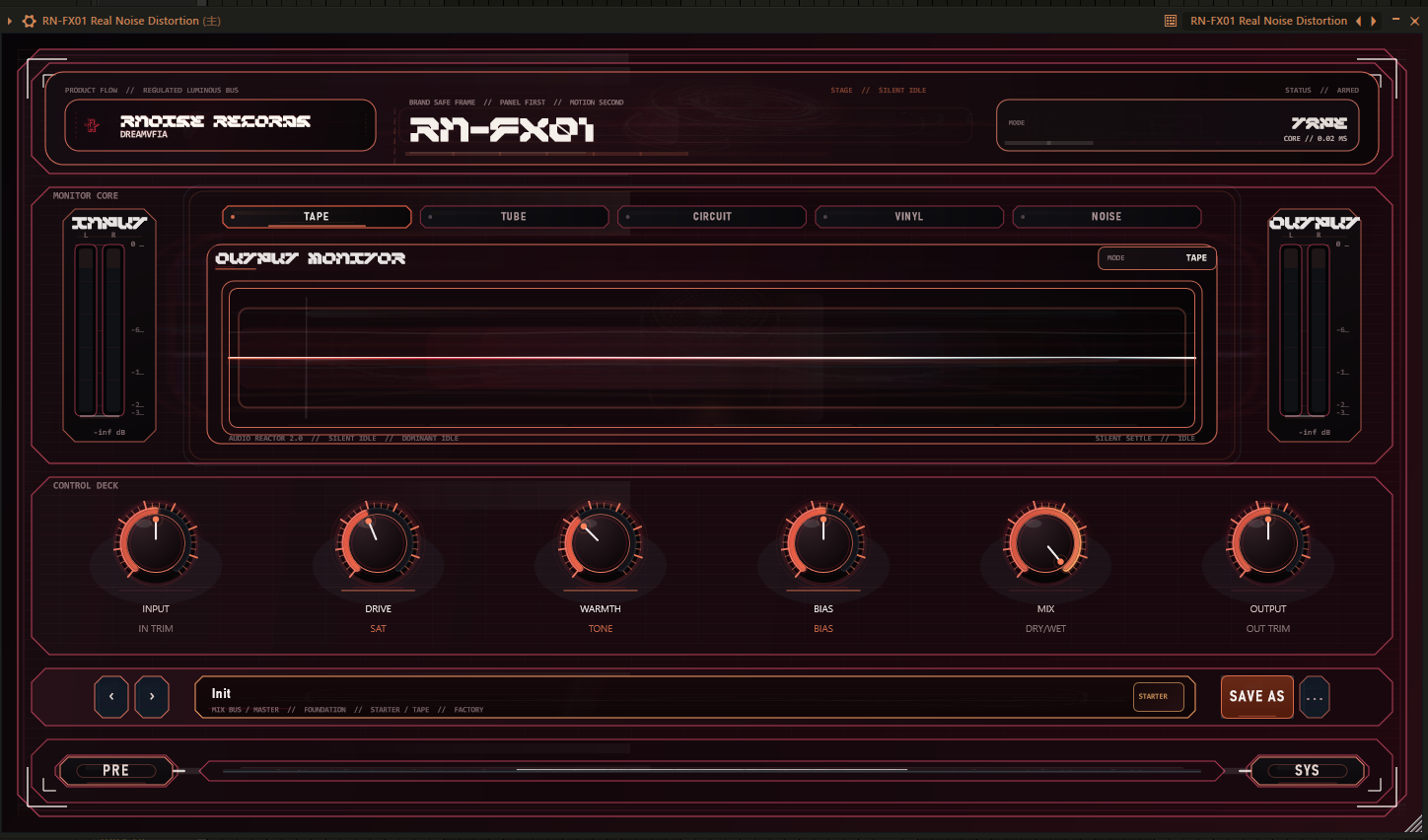Toggle the SYS button
The height and width of the screenshot is (840, 1428).
point(1308,770)
